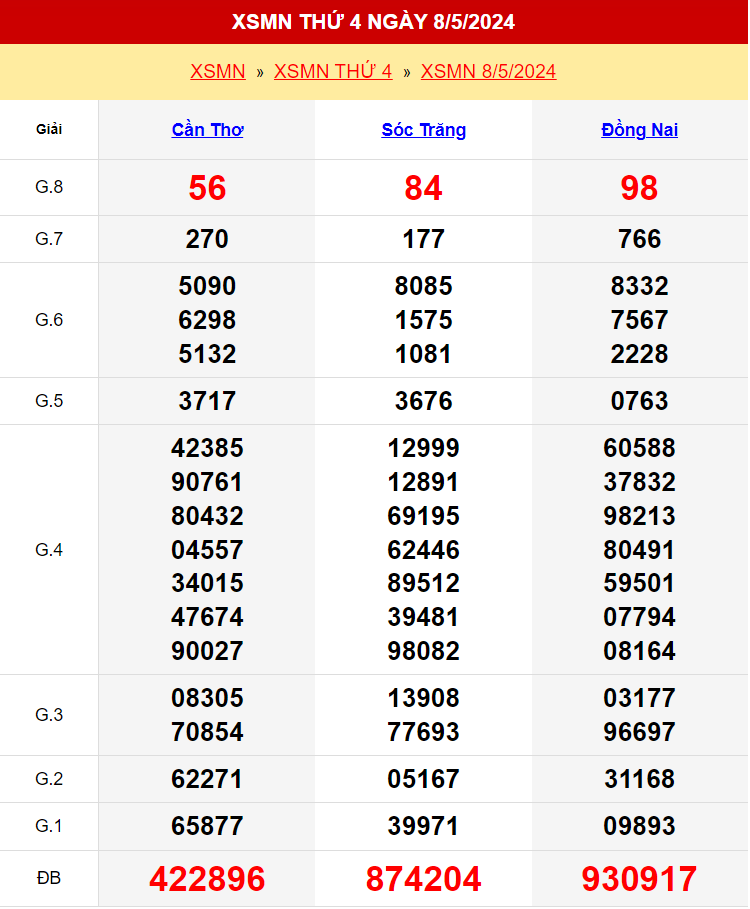The height and width of the screenshot is (909, 750).
Task: Click Sóc Trăng special prize 874204
Action: pos(424,879)
